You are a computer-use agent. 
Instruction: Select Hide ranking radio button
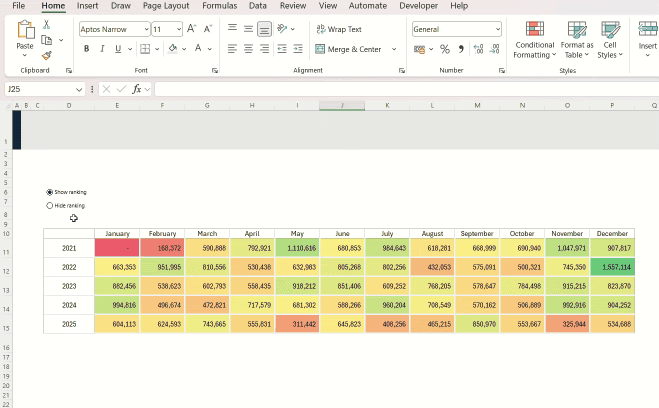click(50, 205)
